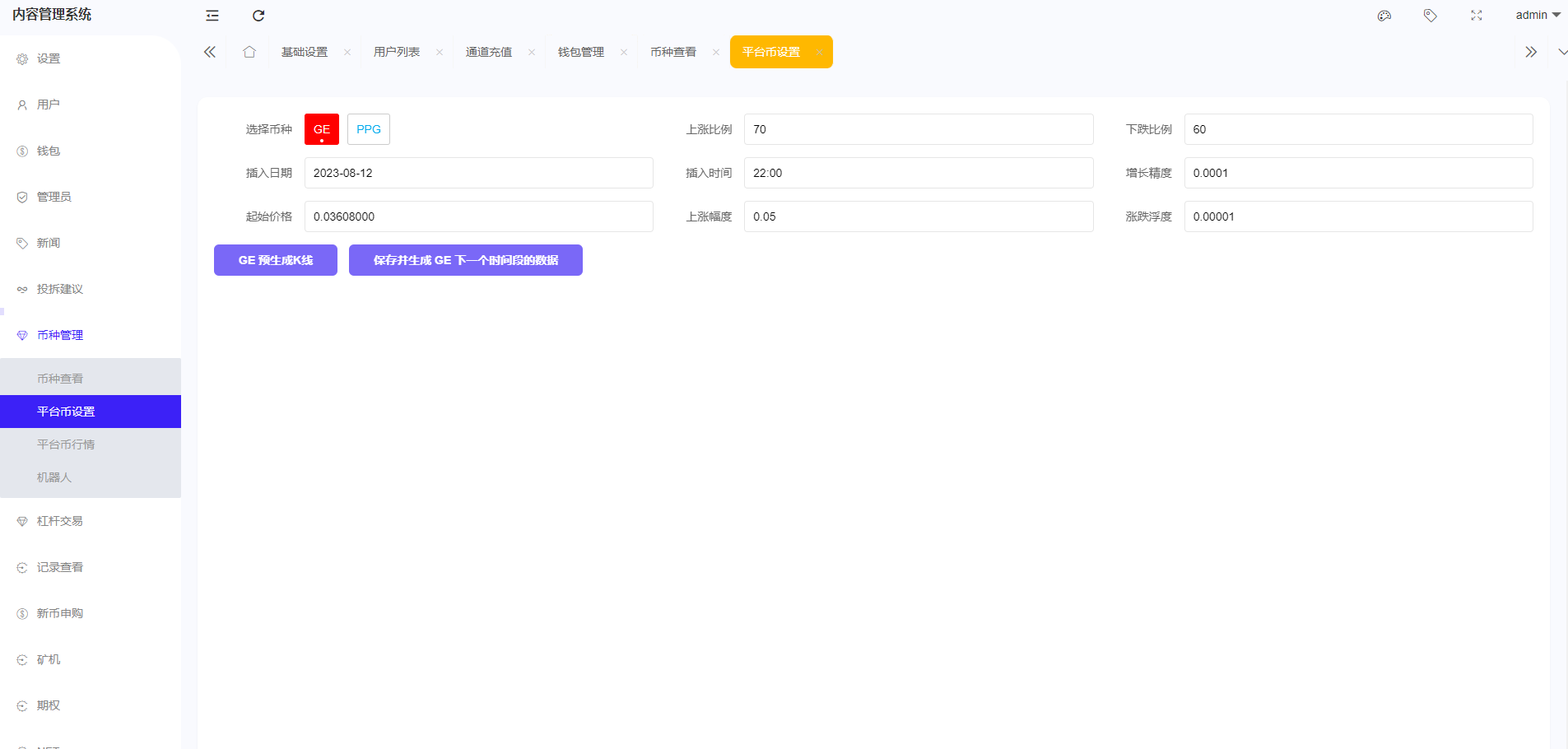Viewport: 1568px width, 749px height.
Task: Expand the tab options chevron at far right
Action: (x=1562, y=51)
